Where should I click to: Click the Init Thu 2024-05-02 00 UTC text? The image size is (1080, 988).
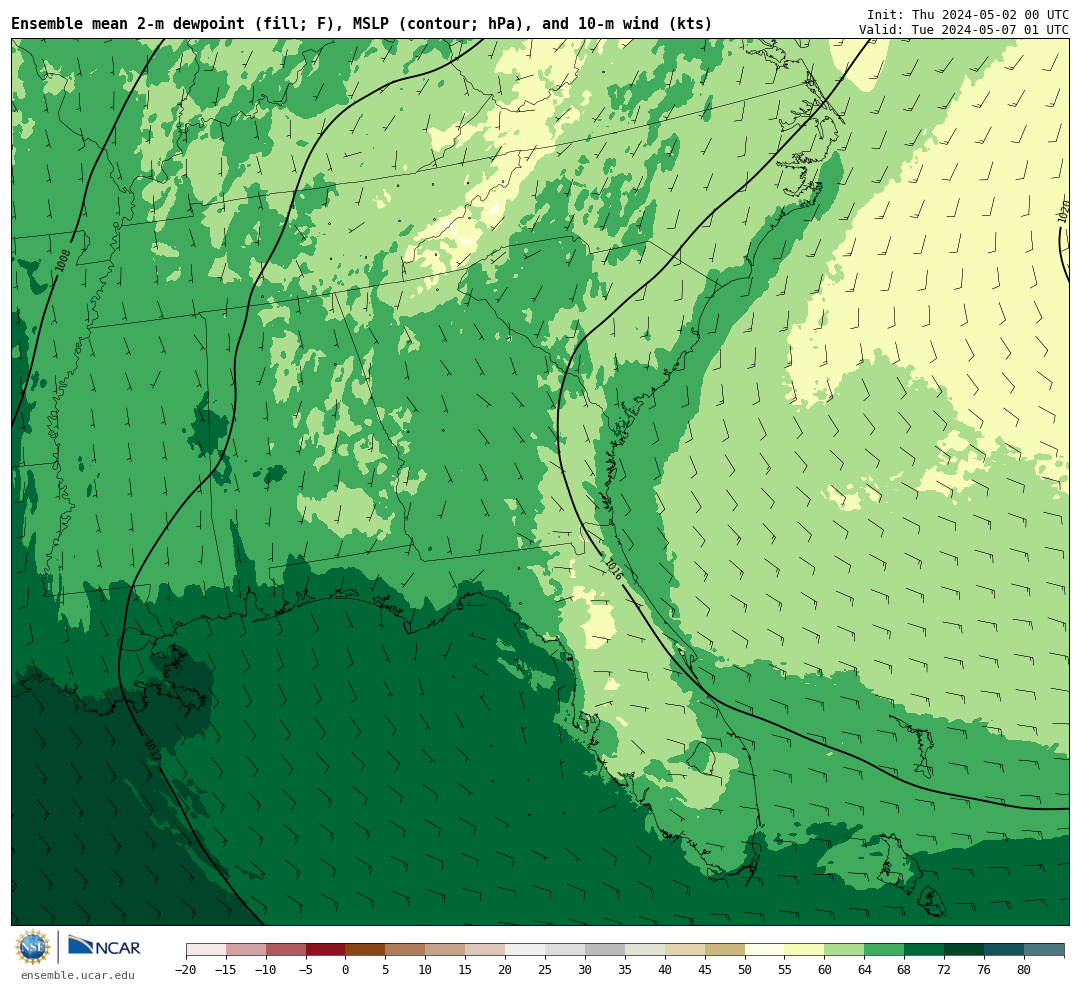(968, 14)
